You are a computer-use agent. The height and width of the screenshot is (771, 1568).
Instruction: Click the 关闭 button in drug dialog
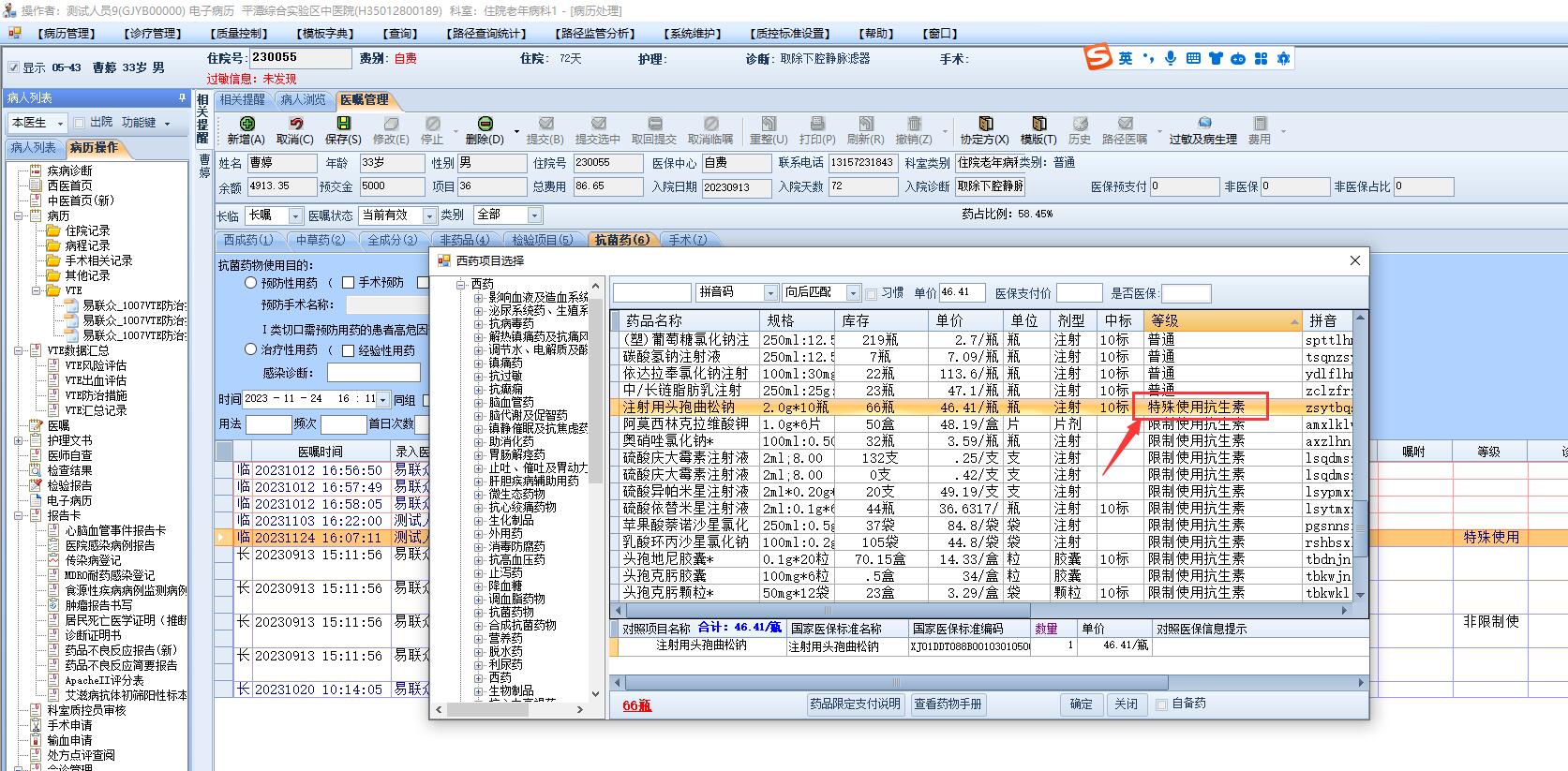point(1126,704)
